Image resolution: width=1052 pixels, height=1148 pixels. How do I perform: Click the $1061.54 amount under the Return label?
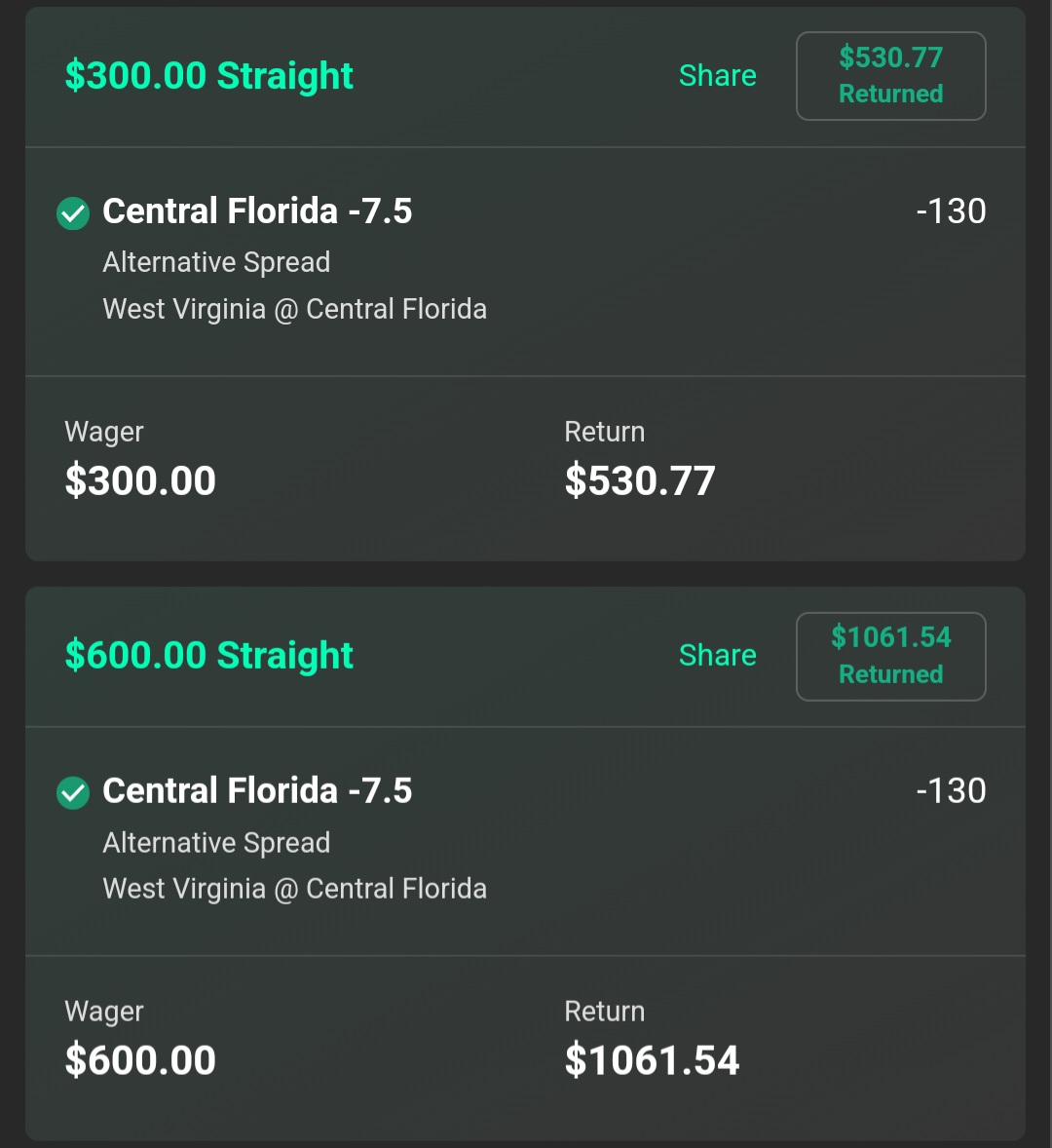[x=652, y=1060]
